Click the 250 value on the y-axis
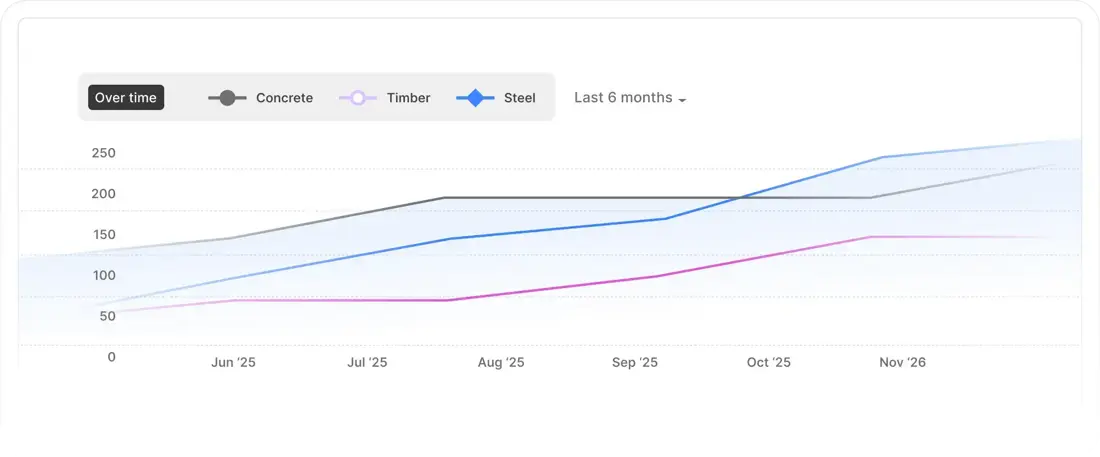Screen dimensions: 1100x457 (x=104, y=153)
